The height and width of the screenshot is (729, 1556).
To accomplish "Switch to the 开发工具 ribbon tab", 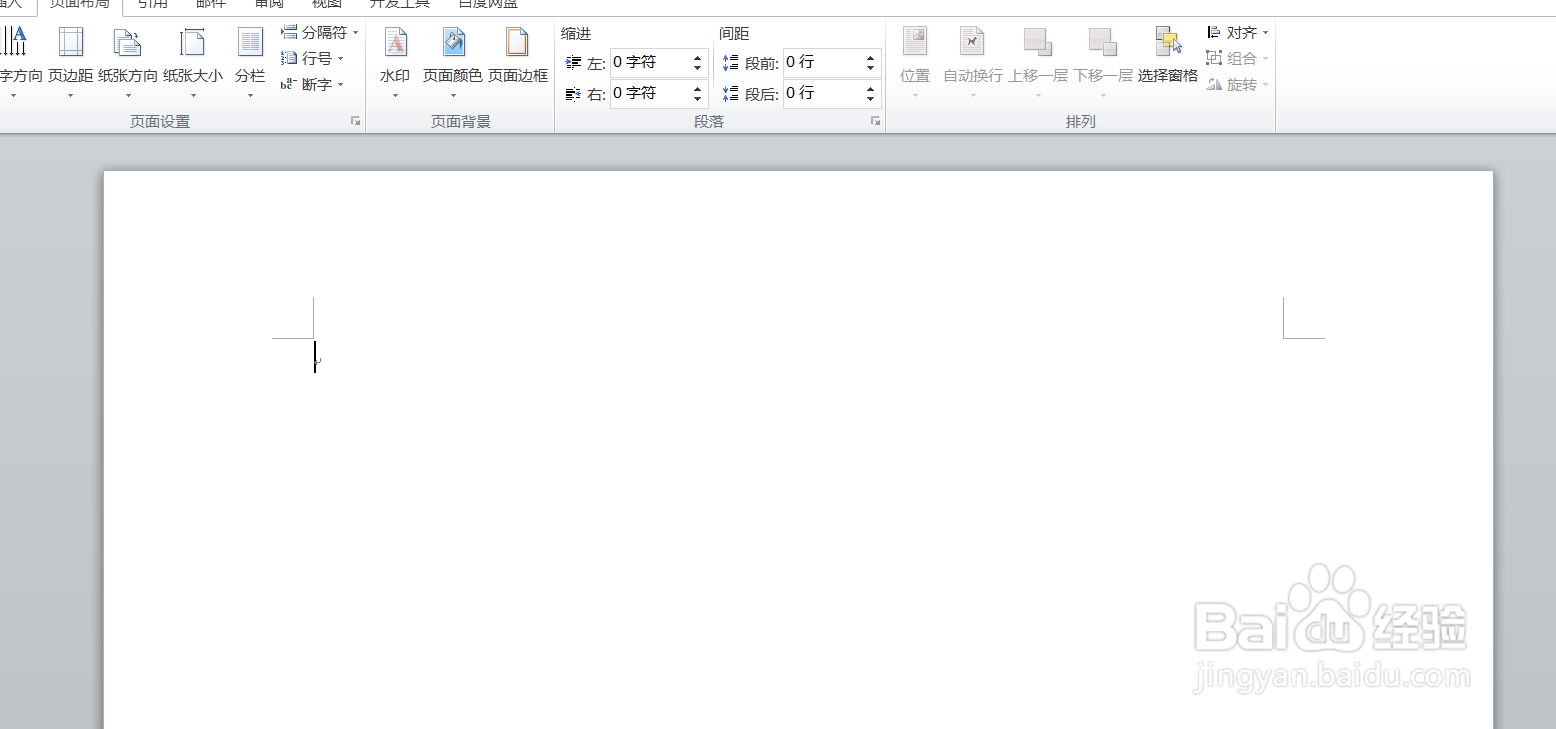I will point(399,5).
